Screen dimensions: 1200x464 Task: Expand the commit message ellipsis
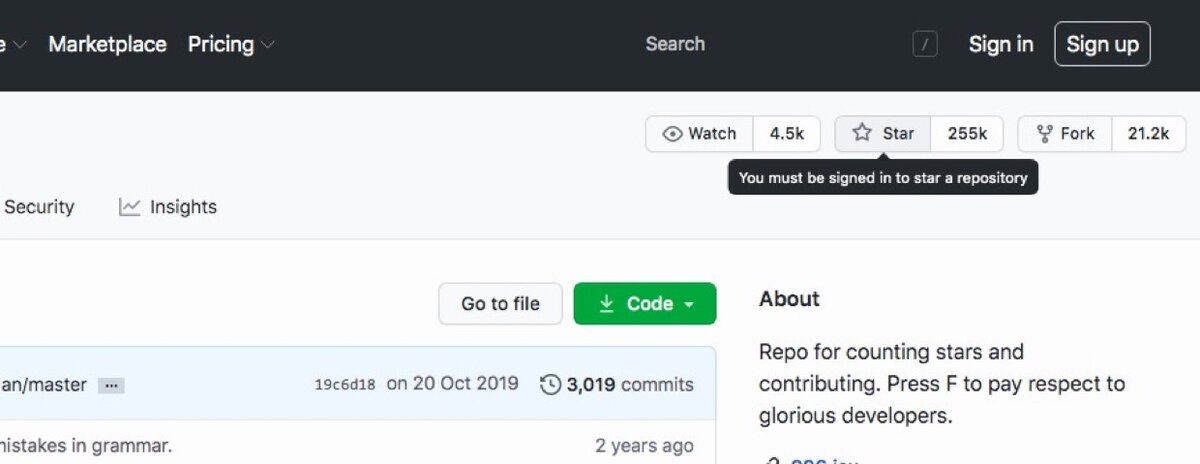(111, 385)
